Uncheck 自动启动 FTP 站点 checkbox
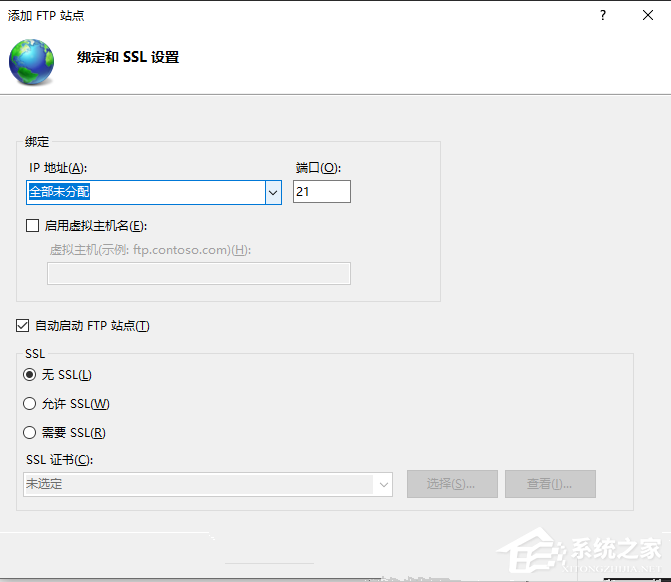The image size is (671, 582). click(x=23, y=326)
